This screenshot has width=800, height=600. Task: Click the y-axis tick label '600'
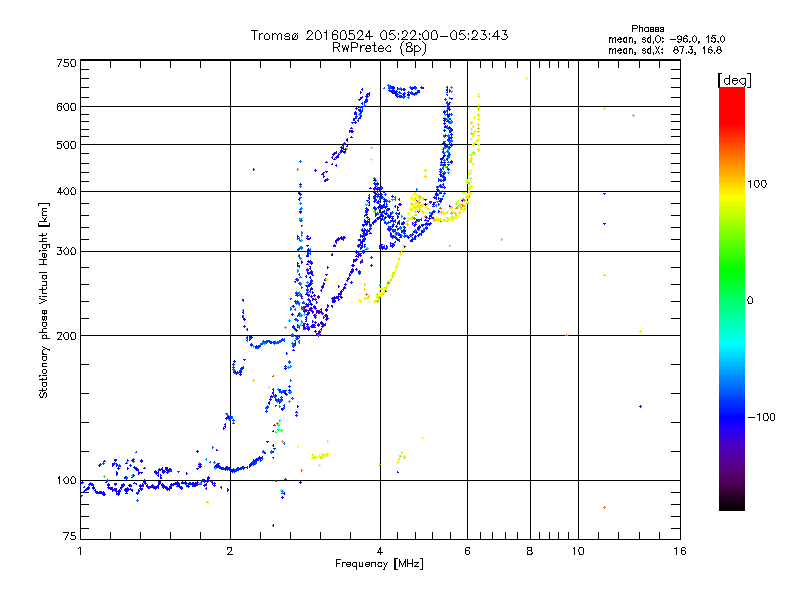tap(66, 107)
